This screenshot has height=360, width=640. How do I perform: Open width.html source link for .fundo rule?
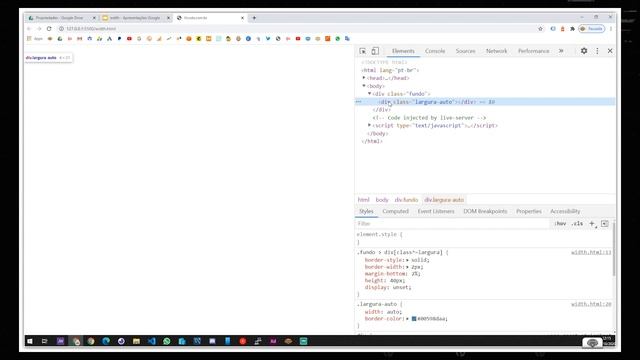point(591,252)
